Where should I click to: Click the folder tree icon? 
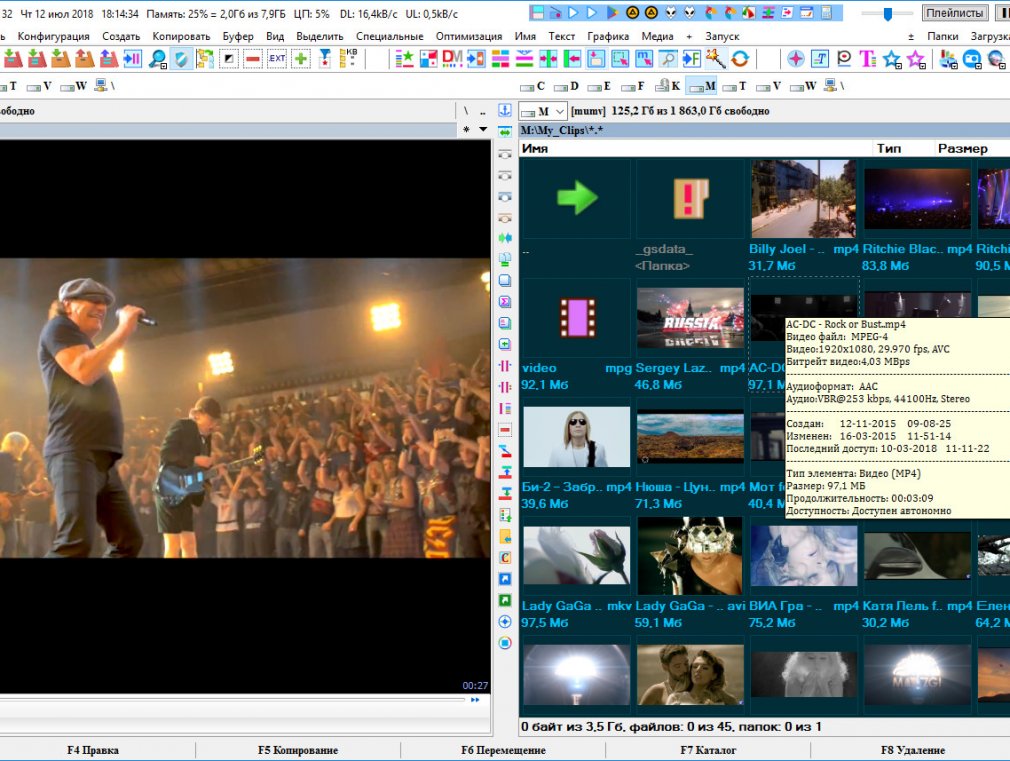click(205, 59)
